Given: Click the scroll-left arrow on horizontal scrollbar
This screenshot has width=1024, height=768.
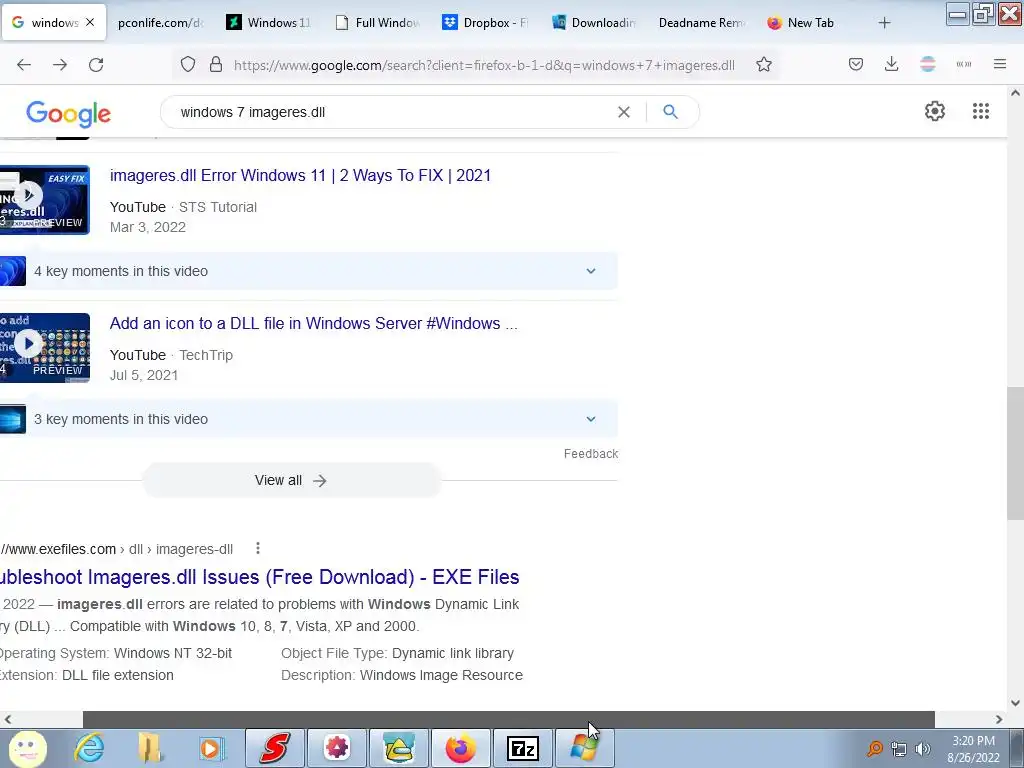Looking at the screenshot, I should pos(7,720).
